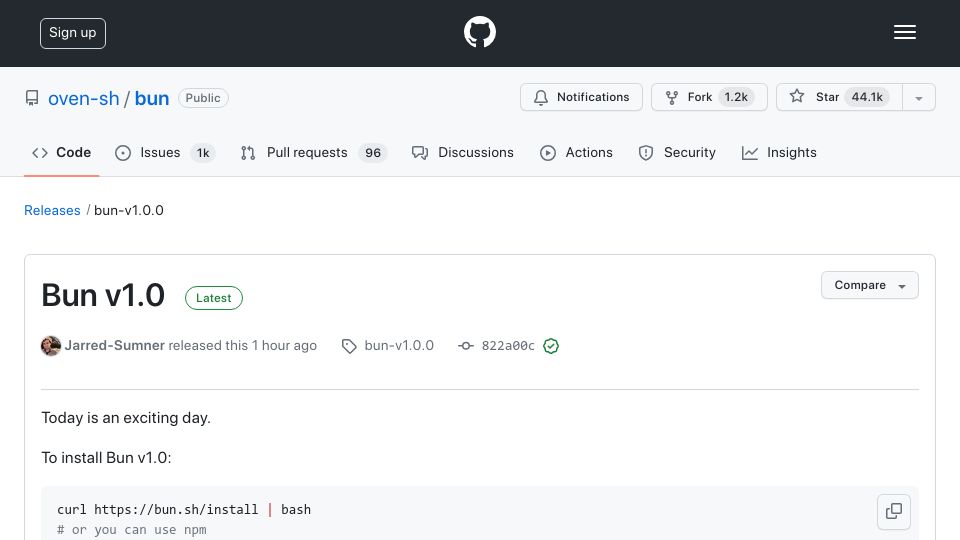The image size is (960, 540).
Task: Click the Public visibility label
Action: point(203,98)
